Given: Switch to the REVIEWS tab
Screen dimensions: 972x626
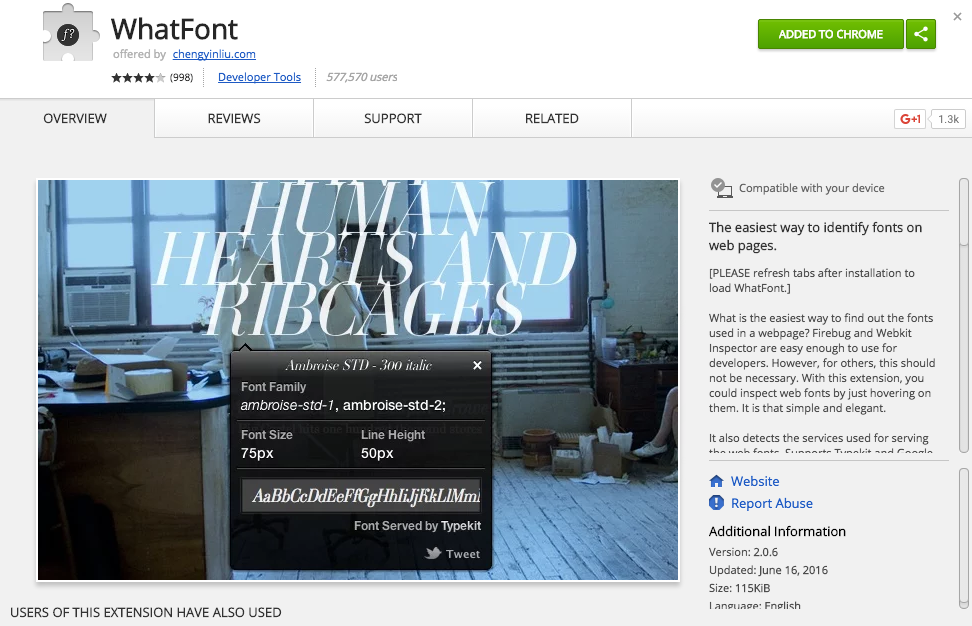Looking at the screenshot, I should [234, 118].
